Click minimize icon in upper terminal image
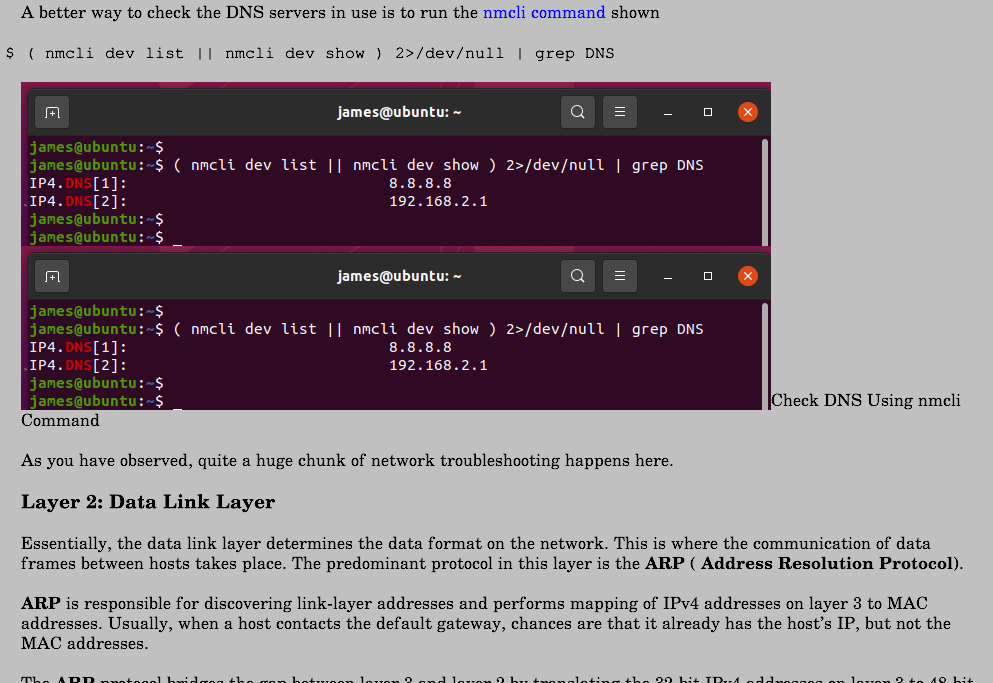This screenshot has width=993, height=683. pyautogui.click(x=667, y=113)
